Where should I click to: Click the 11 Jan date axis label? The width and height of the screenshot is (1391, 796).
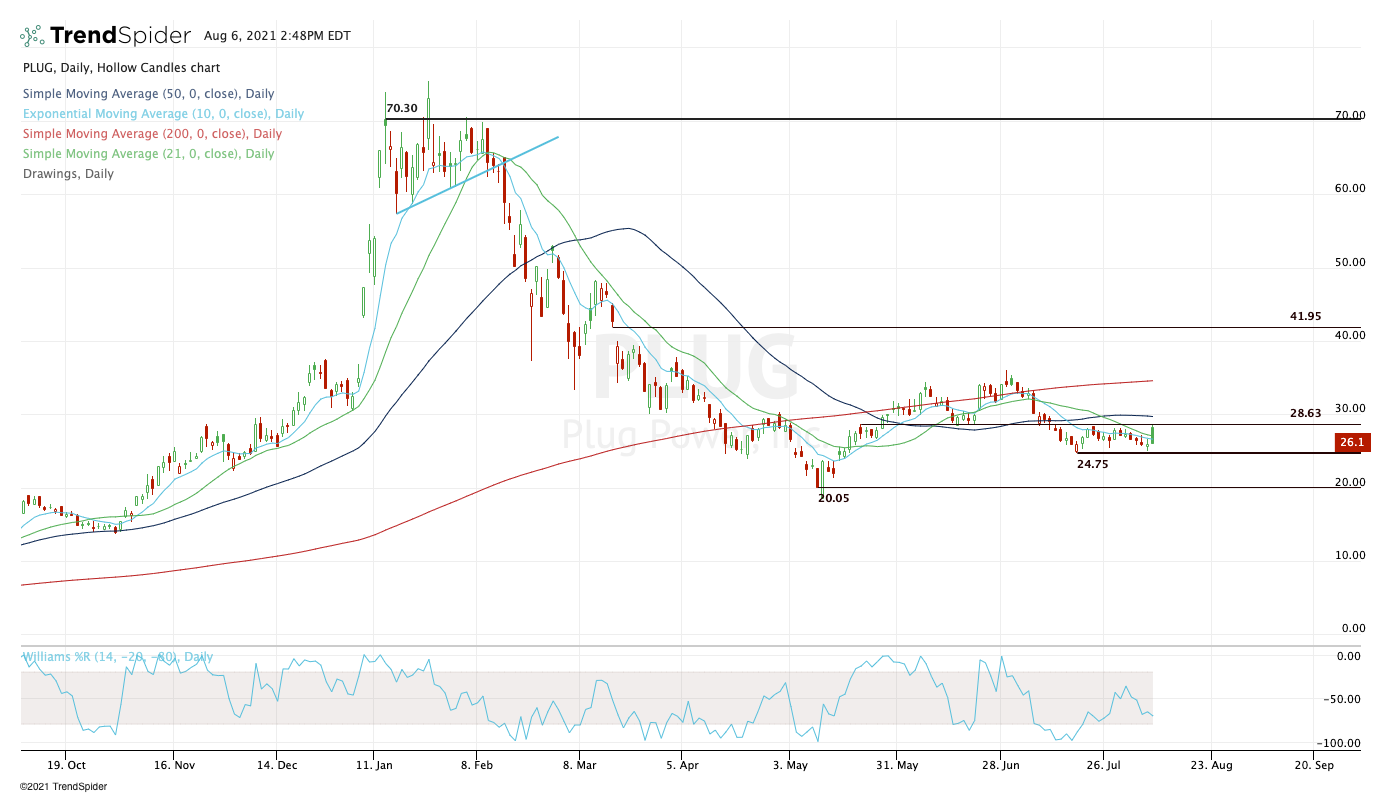[x=373, y=765]
